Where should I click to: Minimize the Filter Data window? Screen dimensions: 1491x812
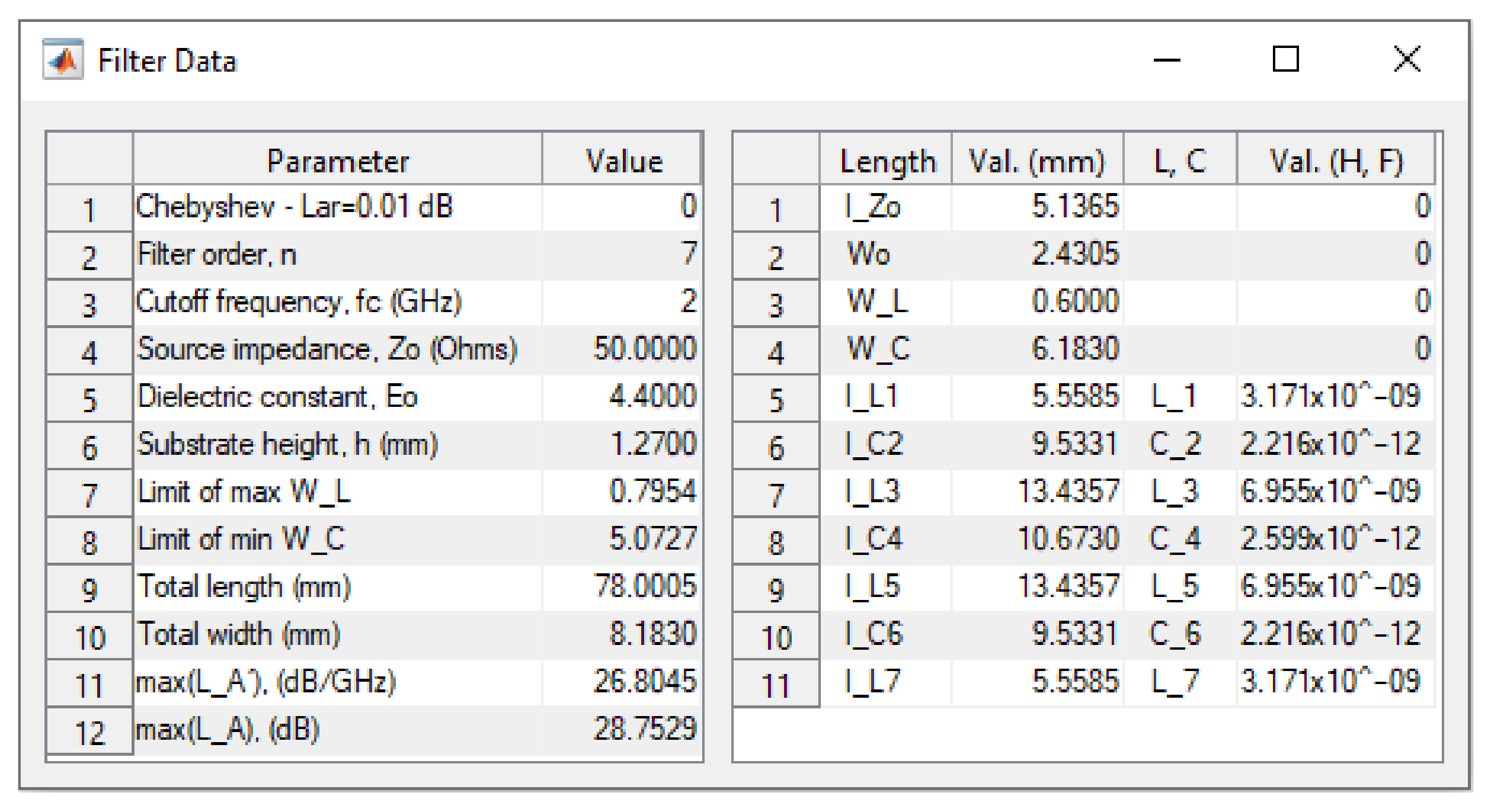point(1166,60)
